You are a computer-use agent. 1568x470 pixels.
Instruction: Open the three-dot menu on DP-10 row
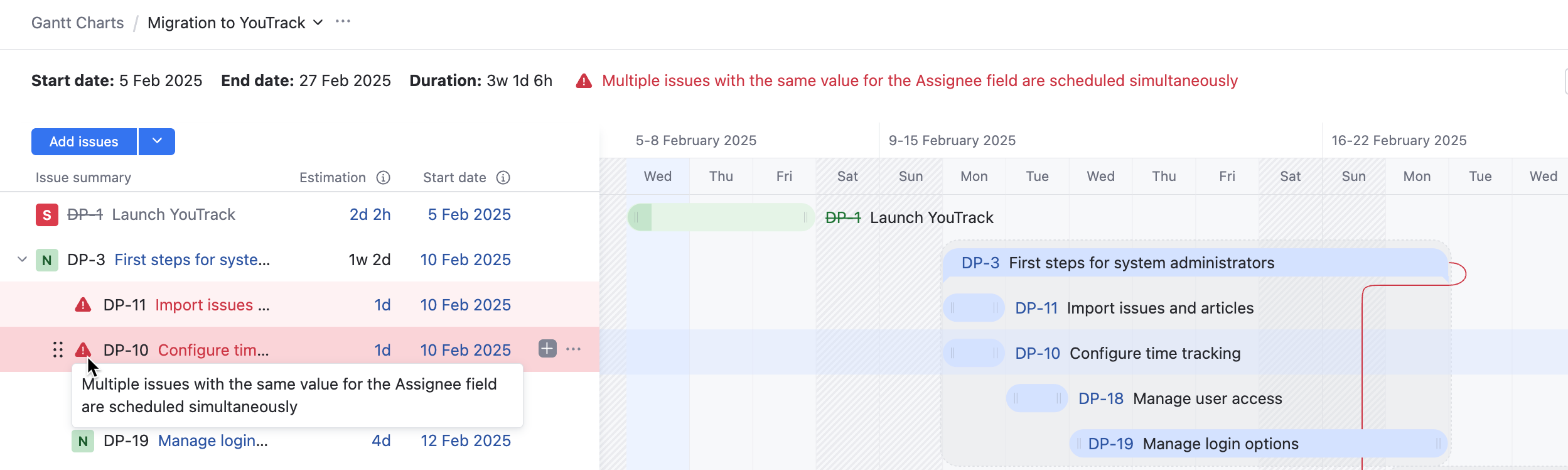[x=573, y=349]
